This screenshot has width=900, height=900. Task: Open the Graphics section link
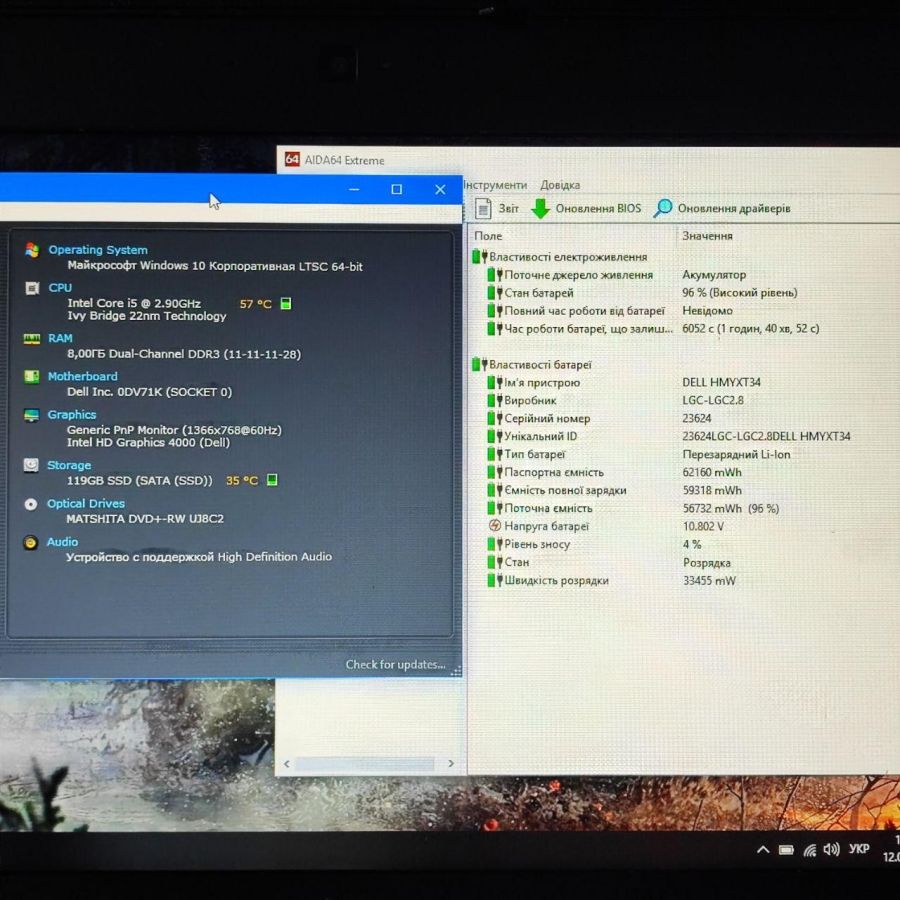[x=72, y=414]
